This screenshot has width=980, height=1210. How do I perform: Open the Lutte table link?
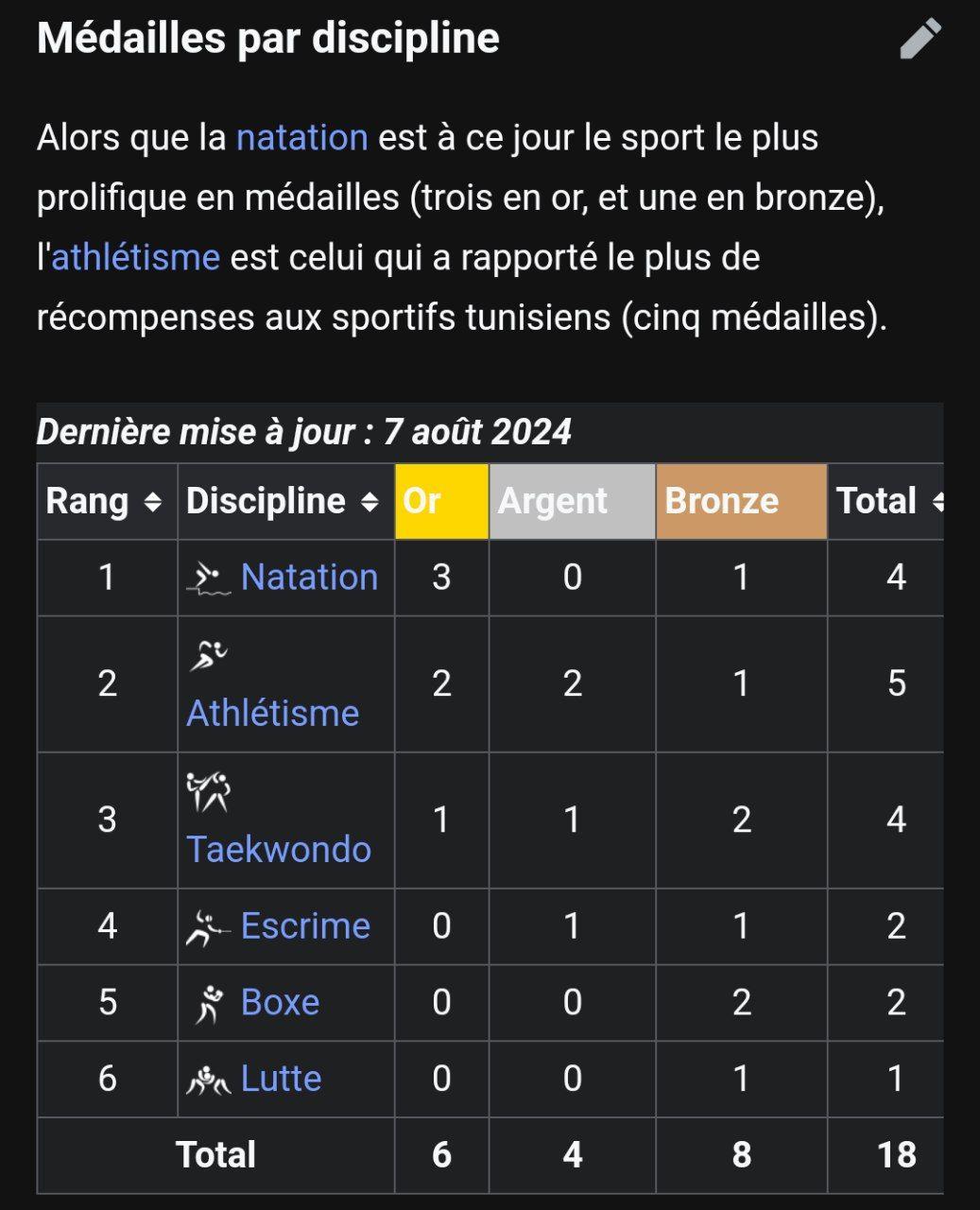[x=281, y=1079]
